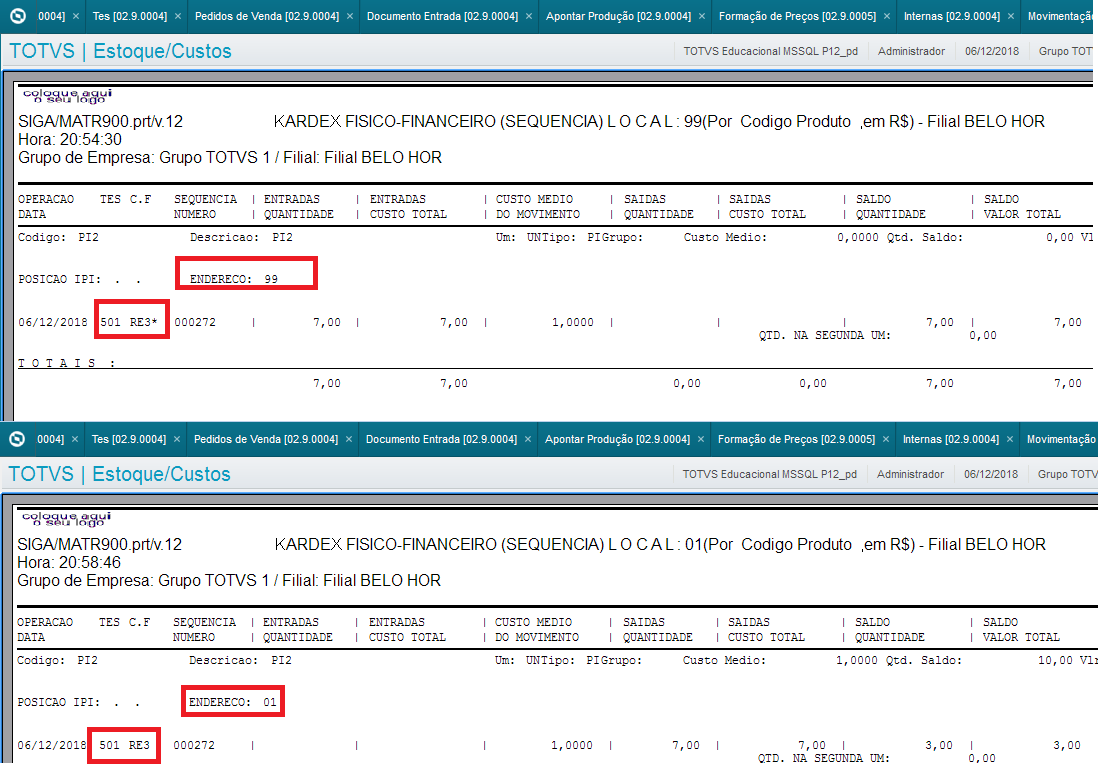The image size is (1100, 764).
Task: Open Pedidos de Venda tab in the LOCAL 01 screen
Action: [x=266, y=439]
